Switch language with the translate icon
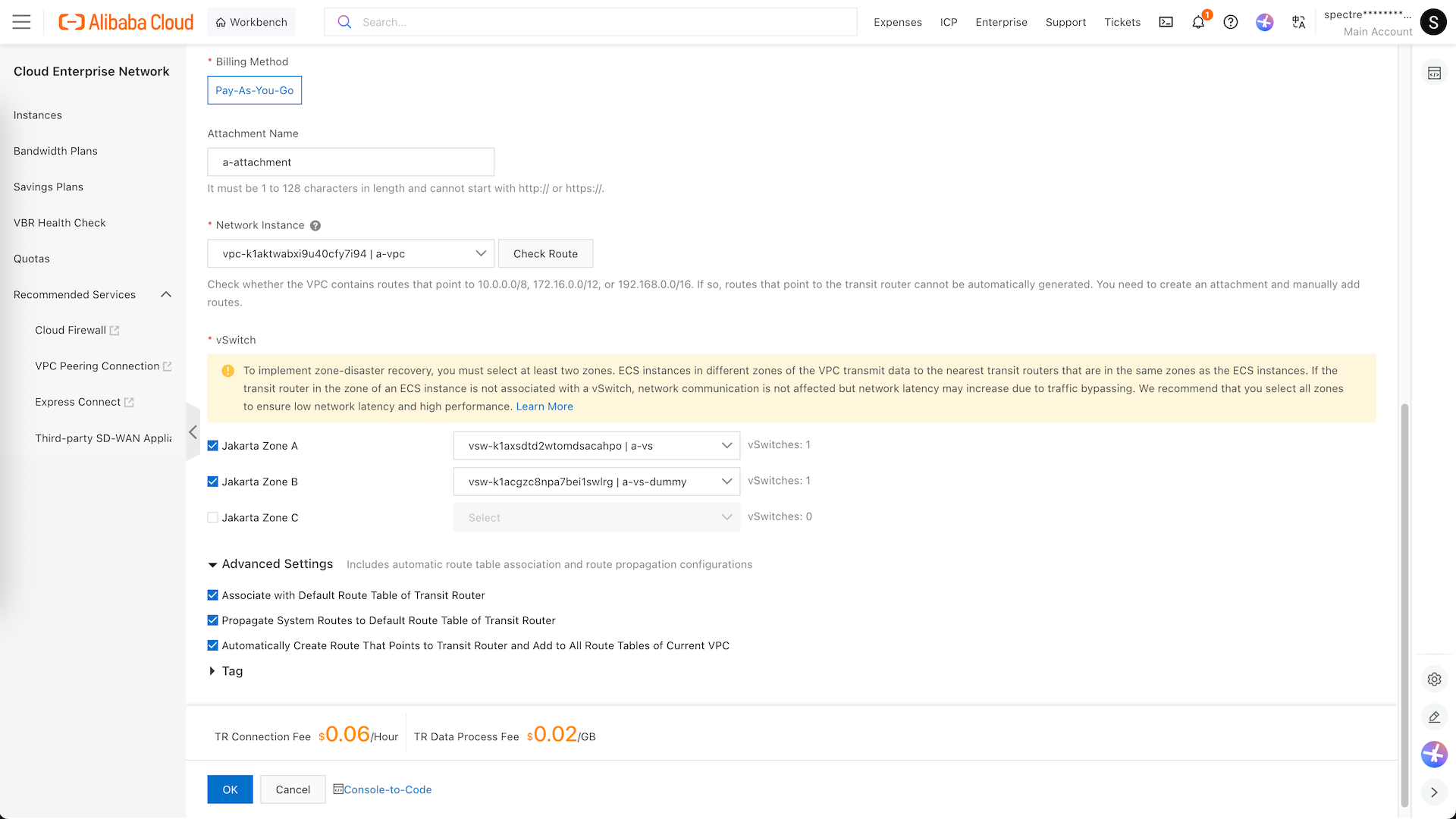 (x=1298, y=22)
